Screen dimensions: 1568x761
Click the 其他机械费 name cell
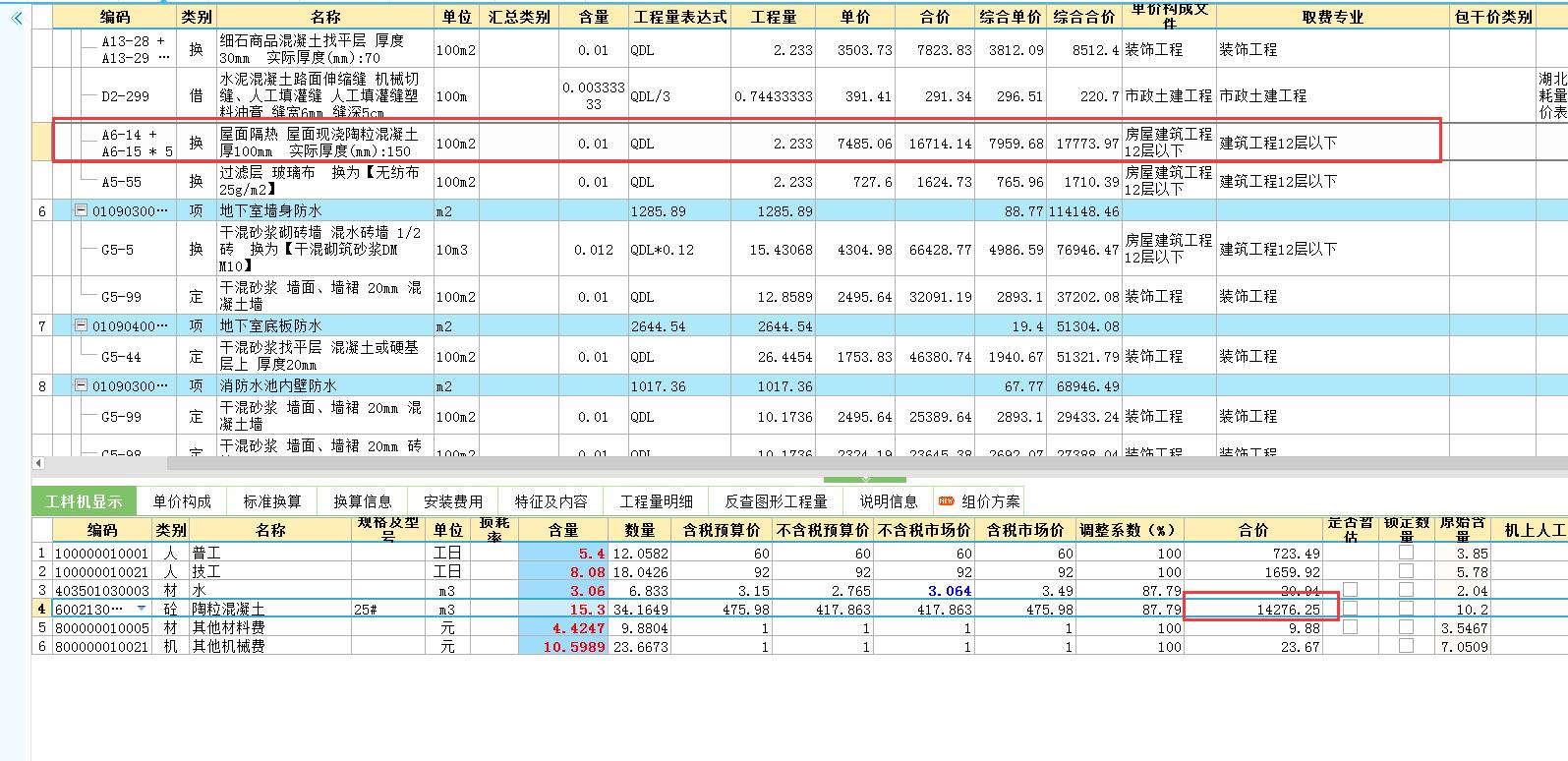pyautogui.click(x=270, y=646)
